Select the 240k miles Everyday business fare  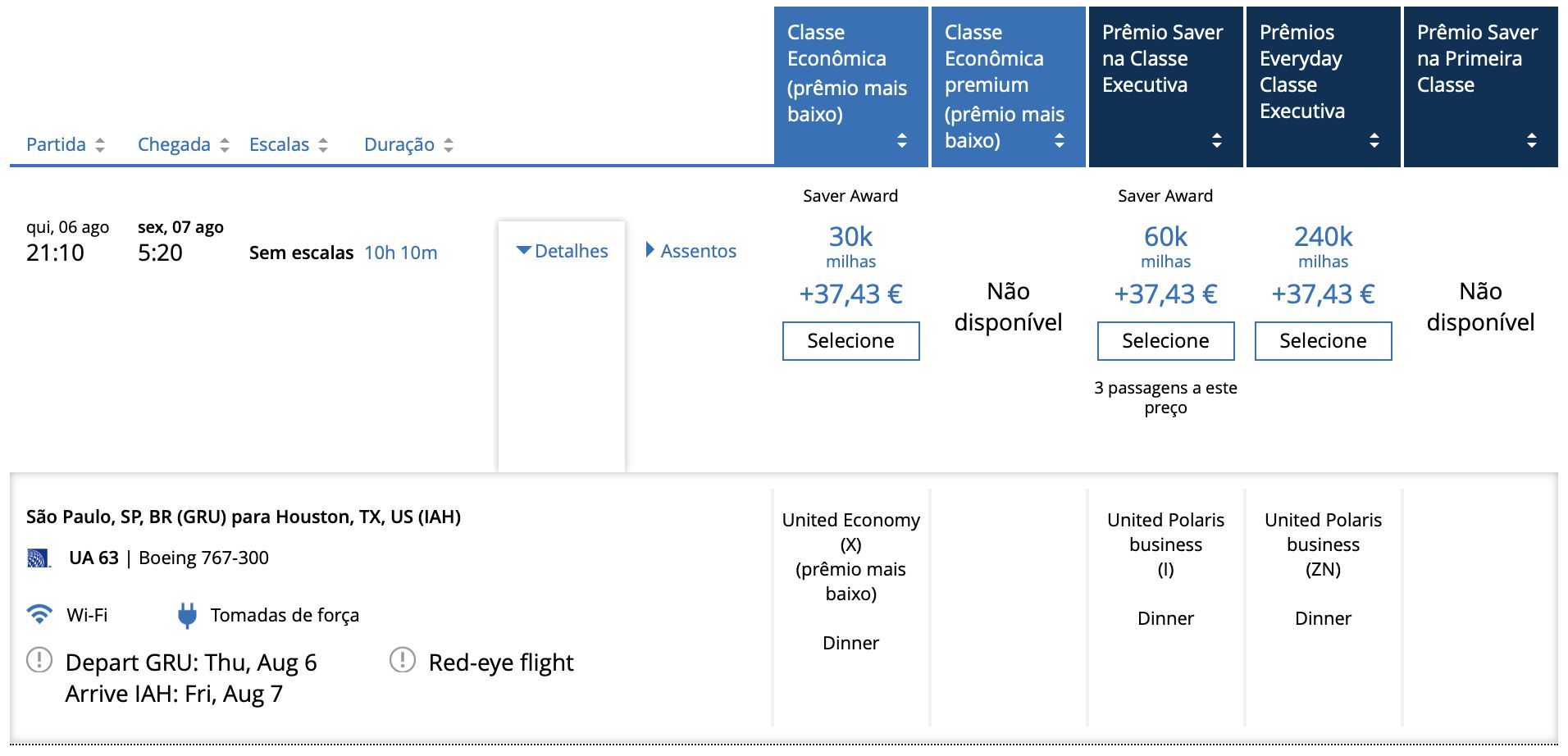[x=1324, y=341]
